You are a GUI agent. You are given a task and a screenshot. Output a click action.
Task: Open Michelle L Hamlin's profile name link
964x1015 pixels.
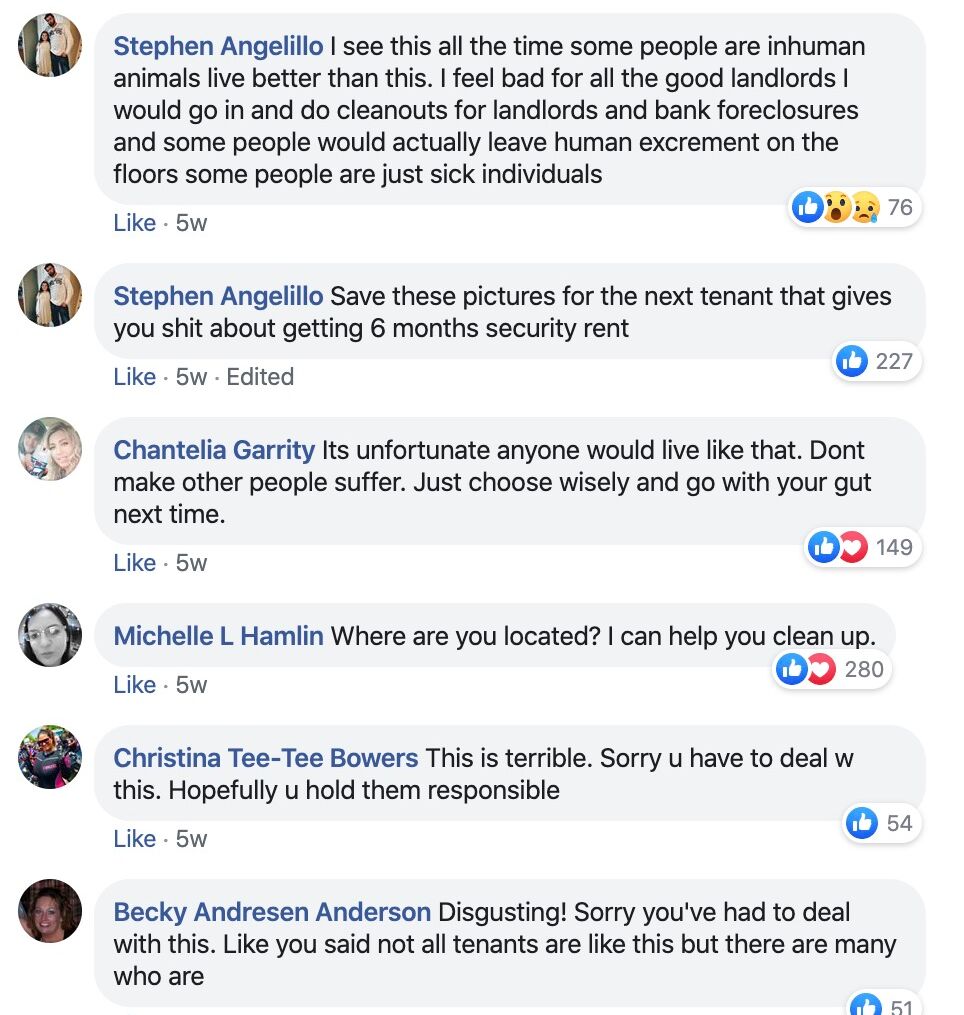(x=218, y=636)
